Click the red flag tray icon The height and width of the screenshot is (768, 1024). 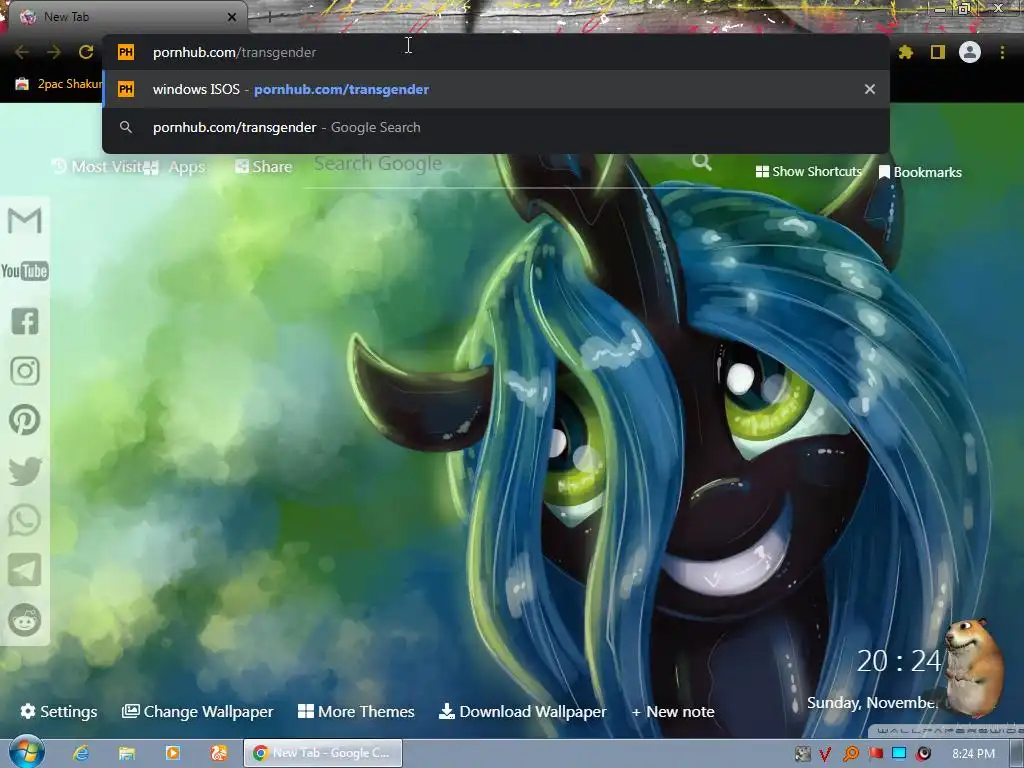click(x=876, y=754)
